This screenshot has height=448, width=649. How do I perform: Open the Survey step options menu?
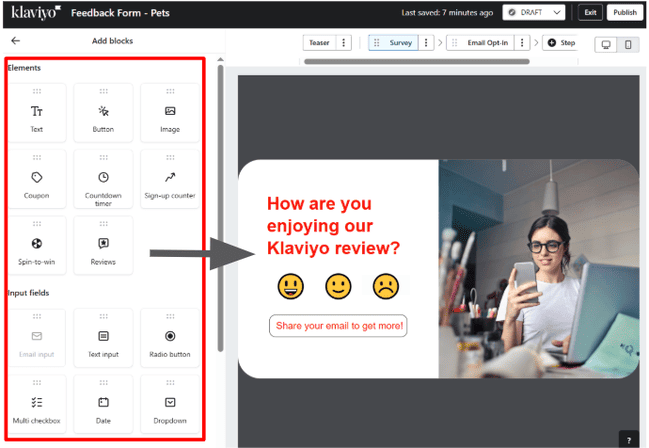point(426,43)
